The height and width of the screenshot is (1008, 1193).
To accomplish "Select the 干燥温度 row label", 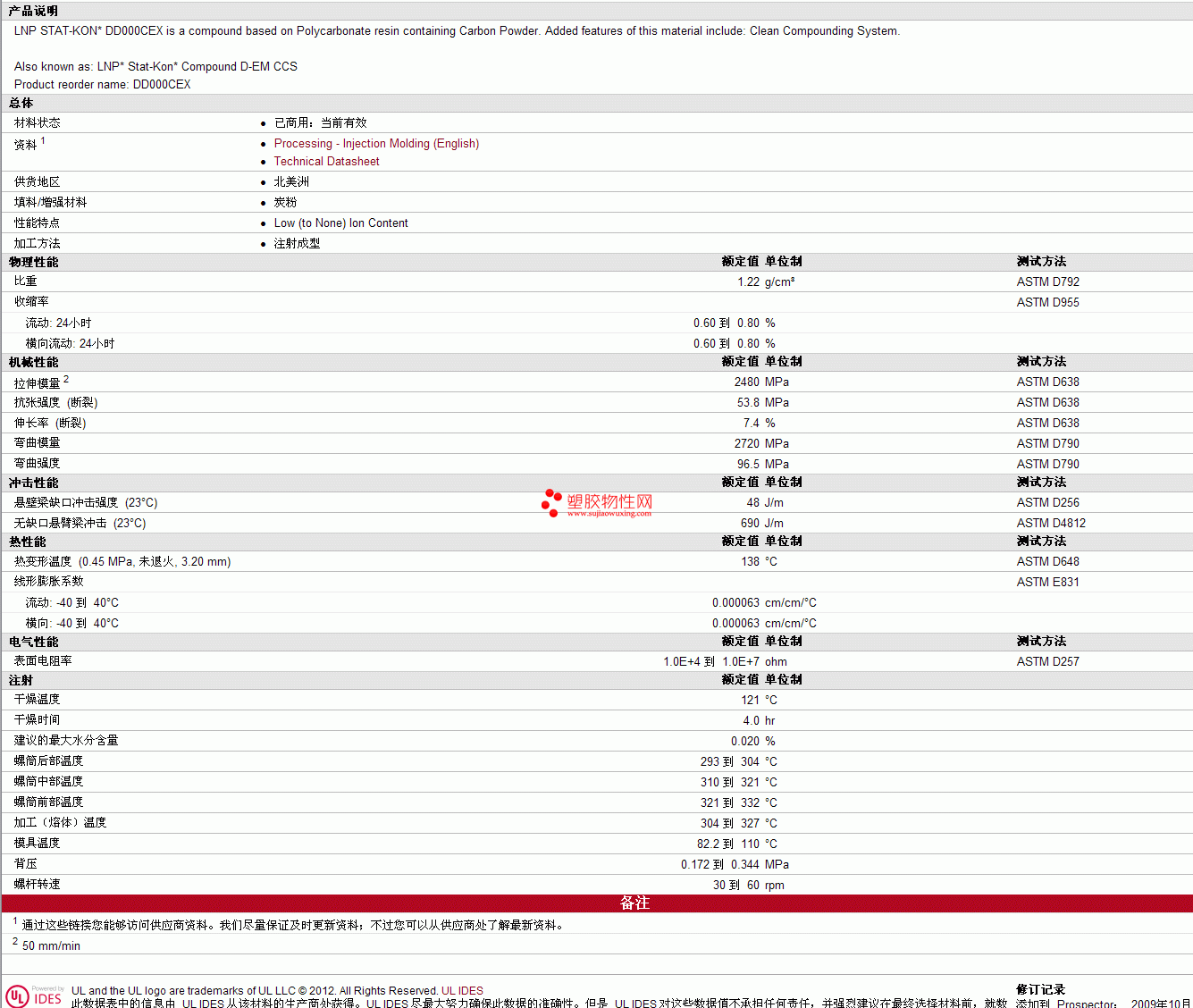I will click(x=38, y=700).
